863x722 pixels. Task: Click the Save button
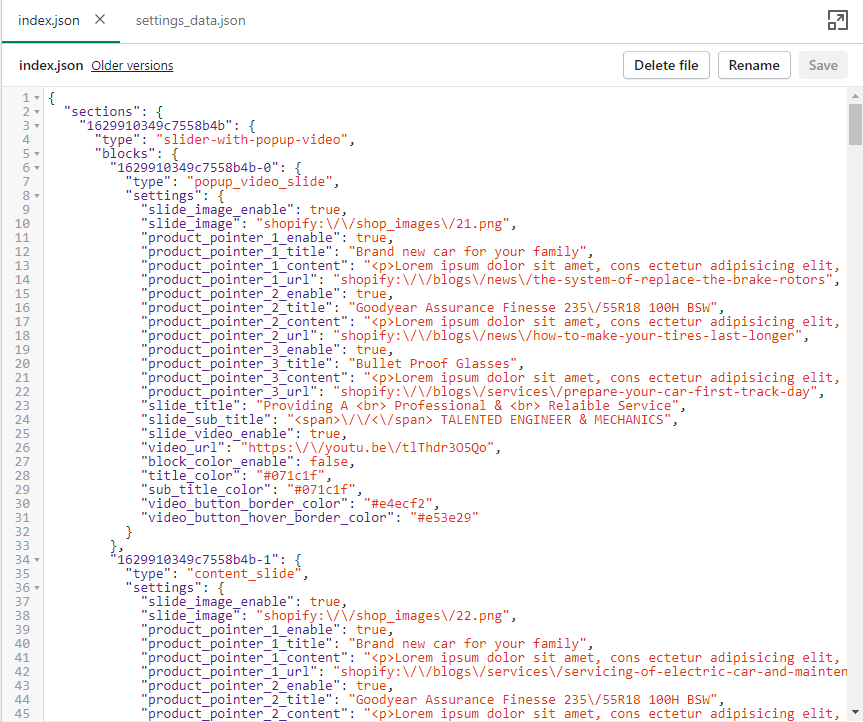pyautogui.click(x=823, y=65)
